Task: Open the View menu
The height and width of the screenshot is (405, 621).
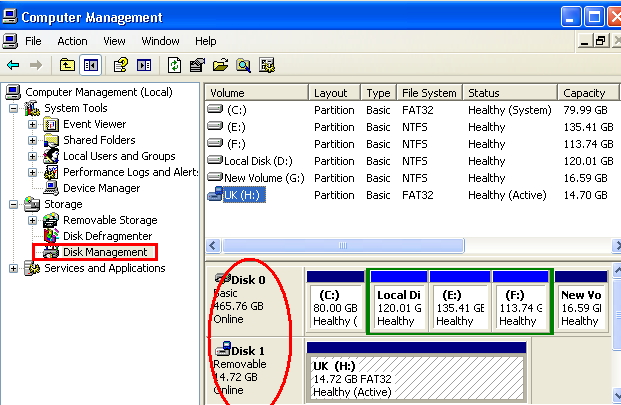Action: point(114,41)
